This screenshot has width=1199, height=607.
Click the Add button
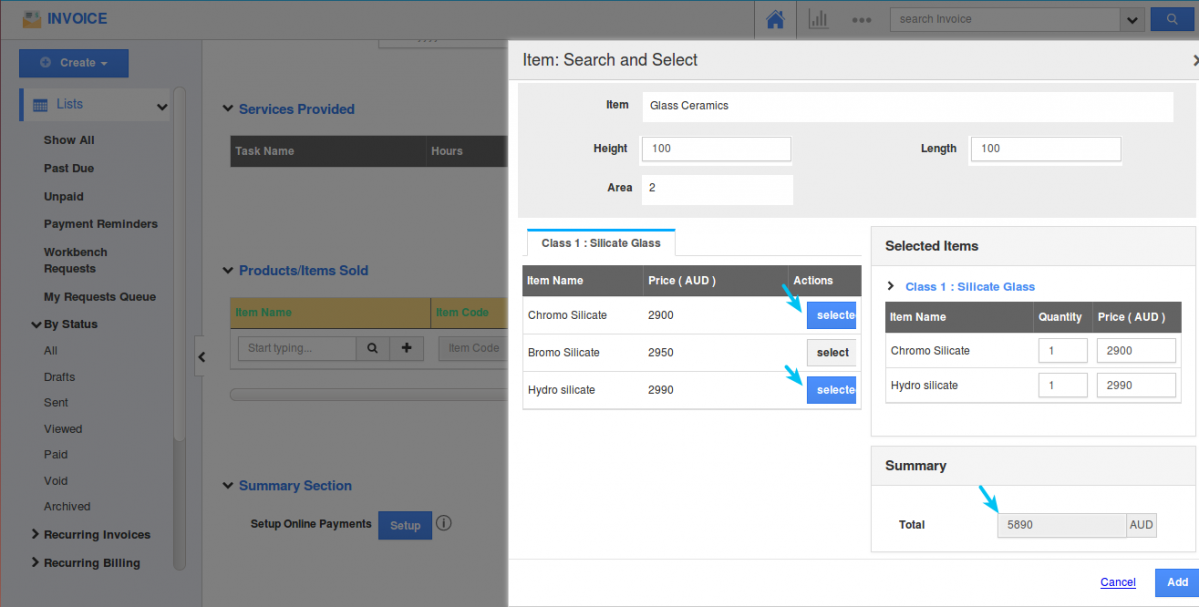click(1177, 582)
